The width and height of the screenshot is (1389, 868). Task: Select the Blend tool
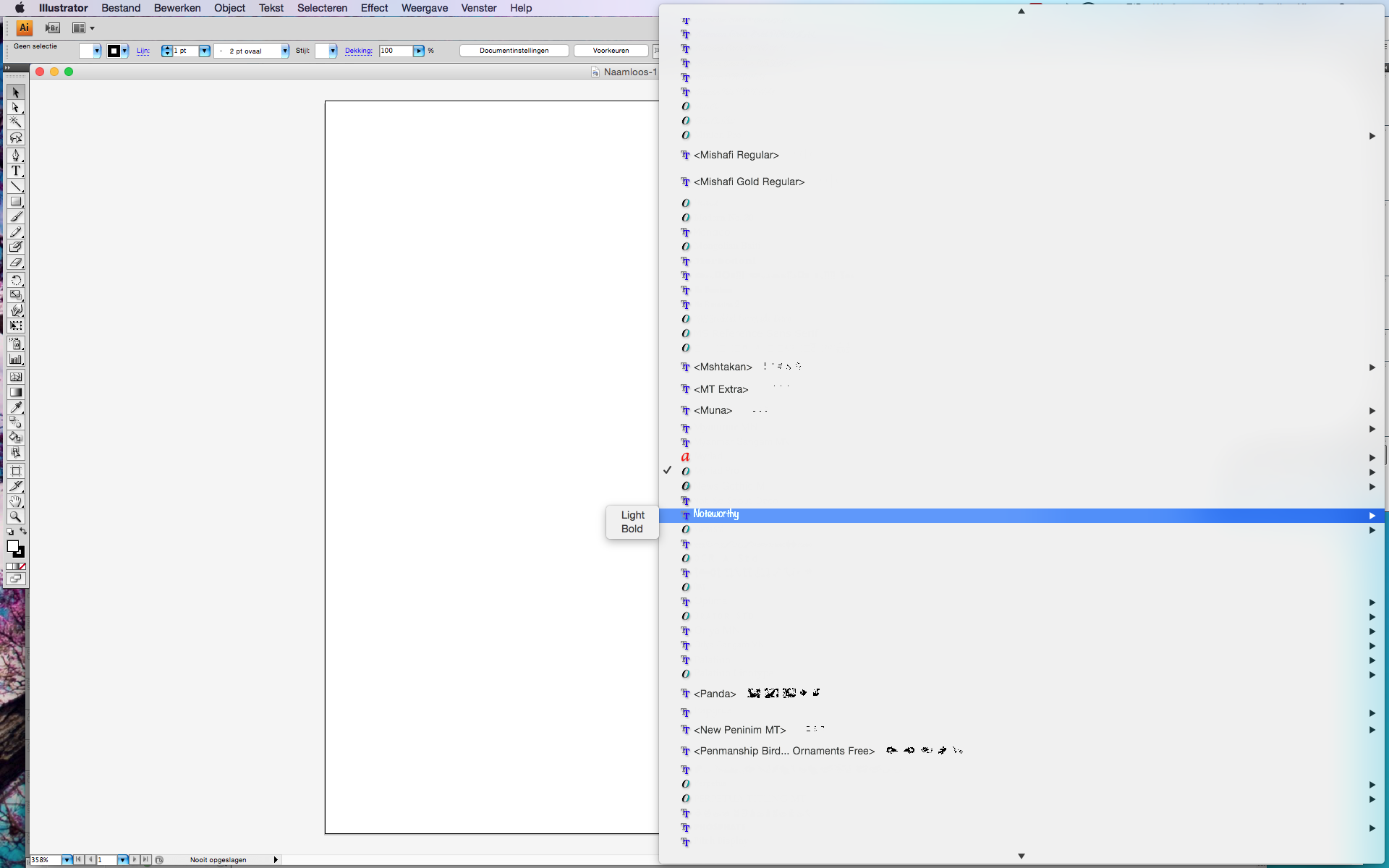[16, 422]
